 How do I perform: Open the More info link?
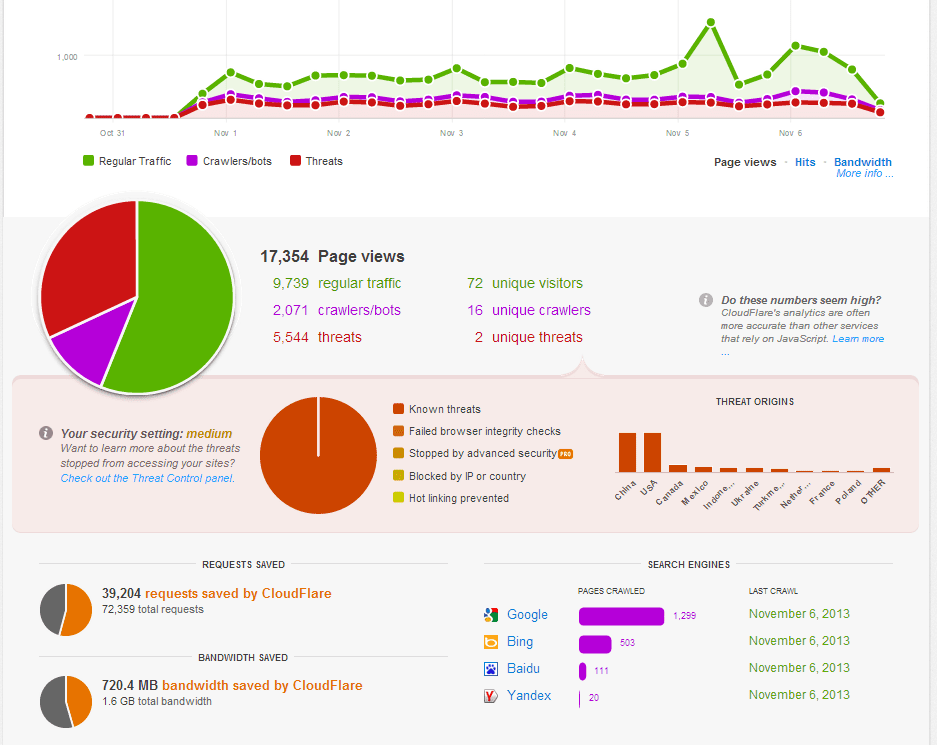click(x=865, y=173)
